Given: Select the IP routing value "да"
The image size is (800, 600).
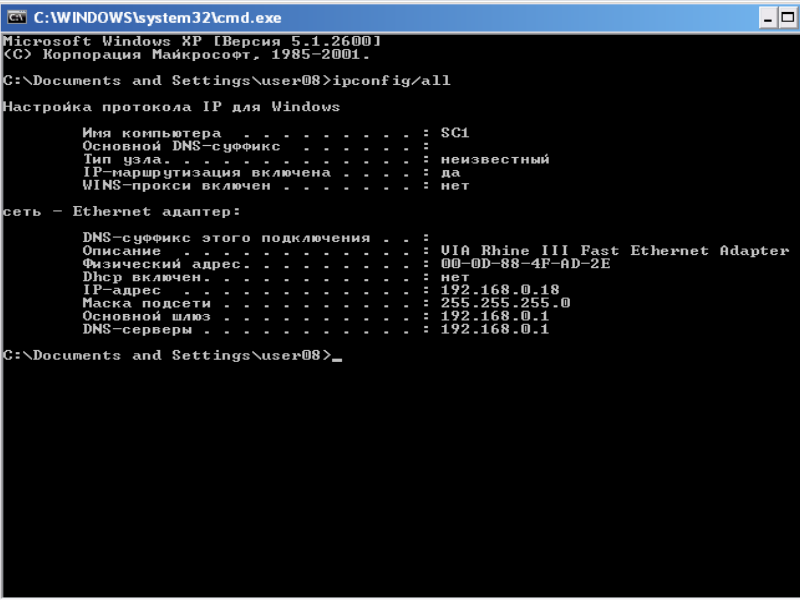Looking at the screenshot, I should (451, 173).
